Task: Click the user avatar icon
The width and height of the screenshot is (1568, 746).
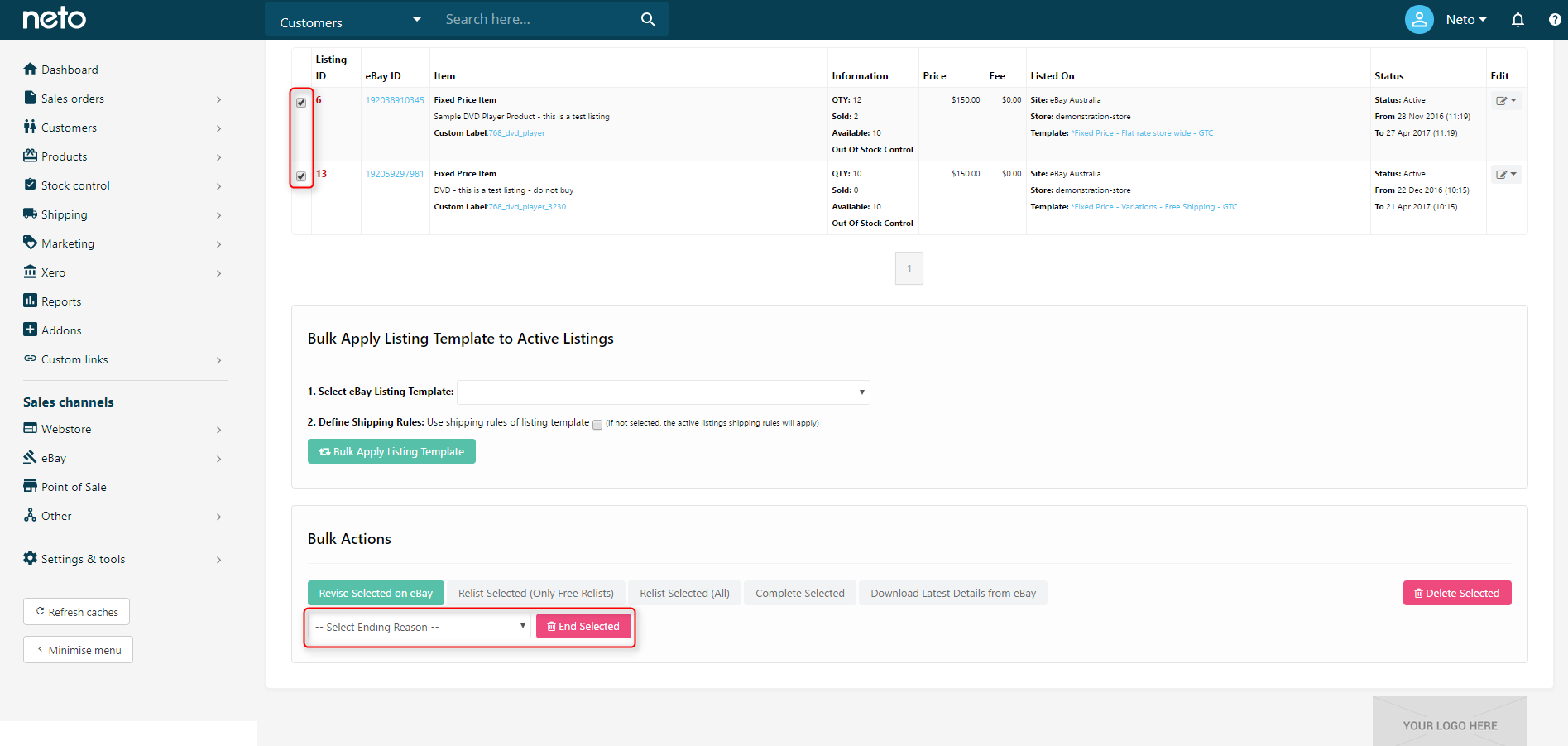Action: point(1419,19)
